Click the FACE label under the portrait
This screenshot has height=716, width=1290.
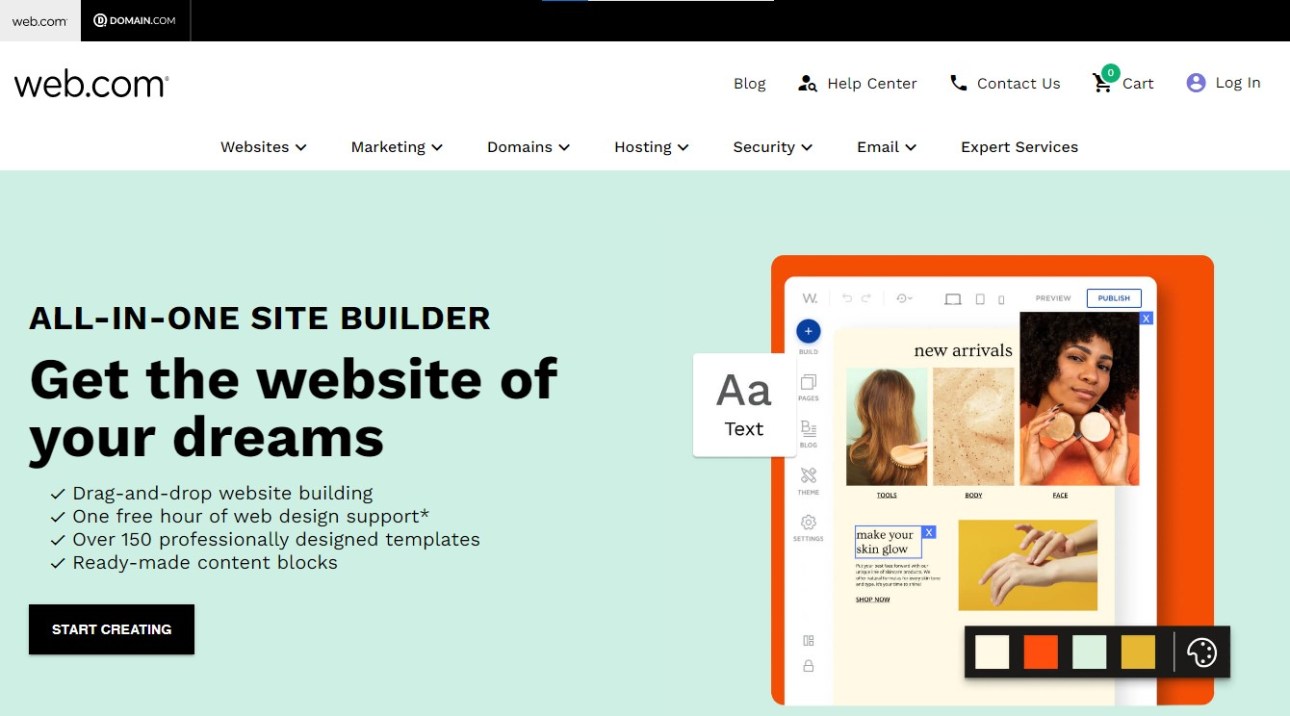(x=1060, y=495)
